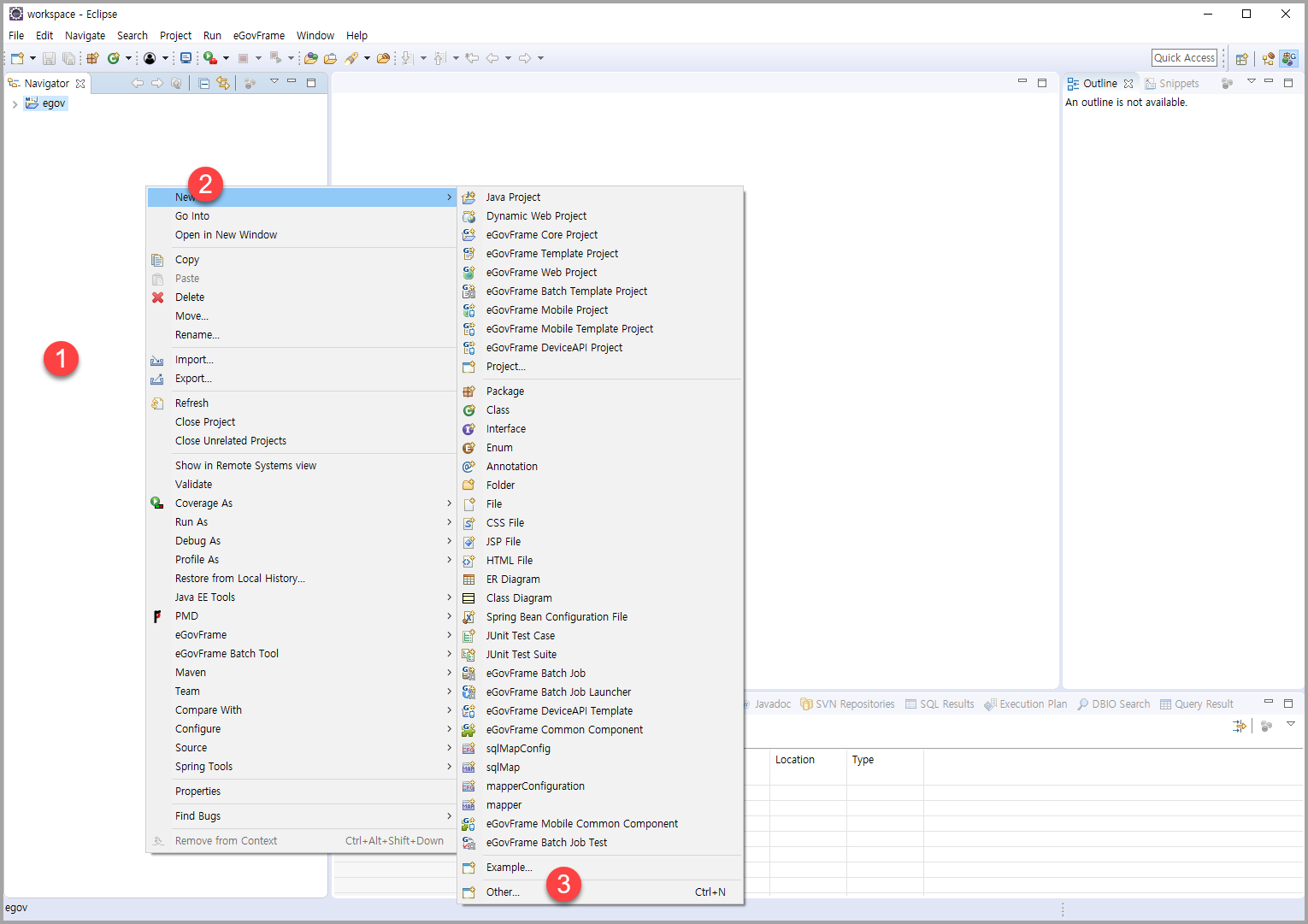Open the Query Result tab

click(x=1197, y=704)
